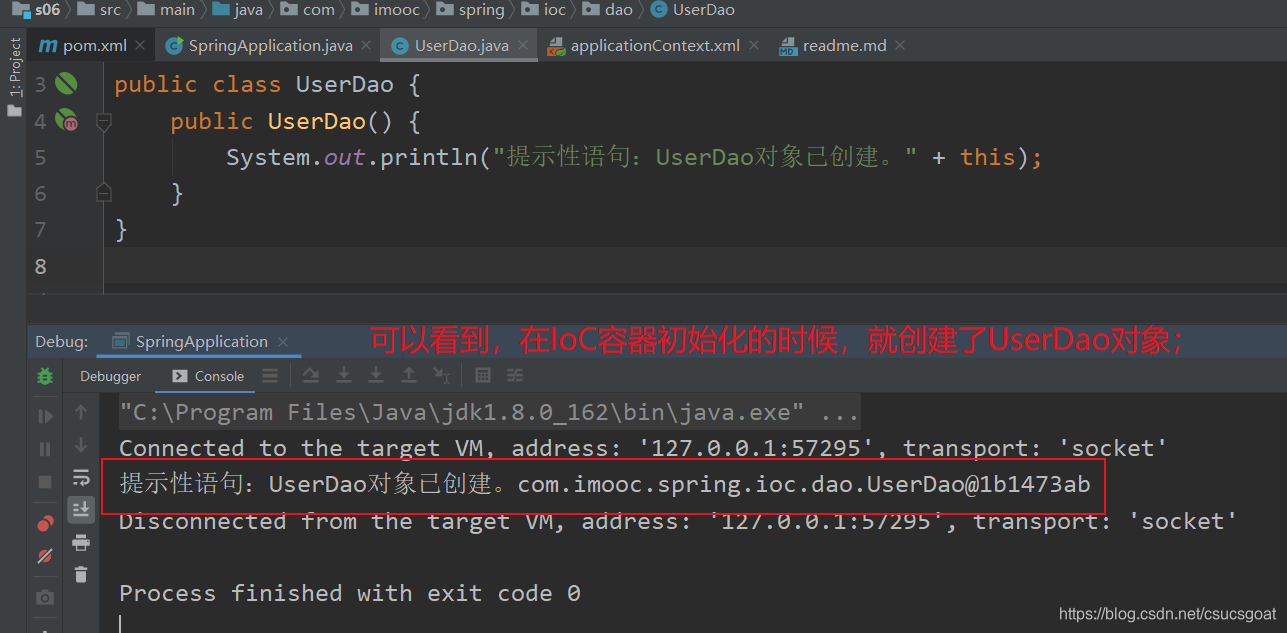Stop the SpringApplication debug process
The width and height of the screenshot is (1287, 633).
[x=45, y=482]
